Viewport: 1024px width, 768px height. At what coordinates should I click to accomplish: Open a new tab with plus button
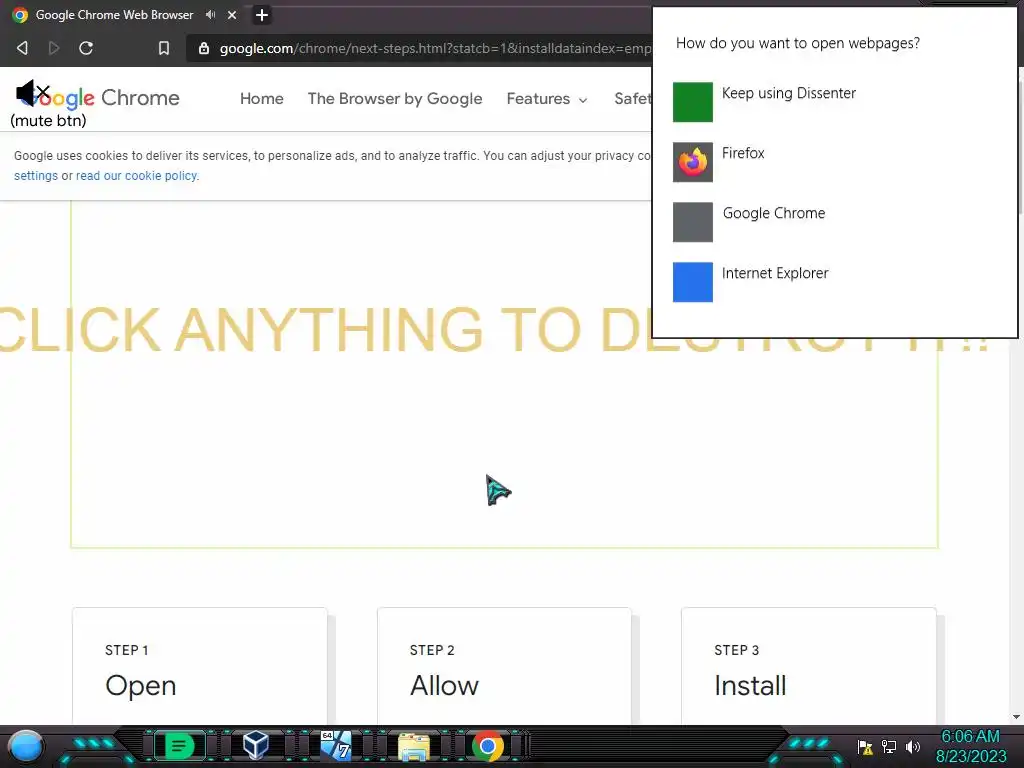(262, 15)
